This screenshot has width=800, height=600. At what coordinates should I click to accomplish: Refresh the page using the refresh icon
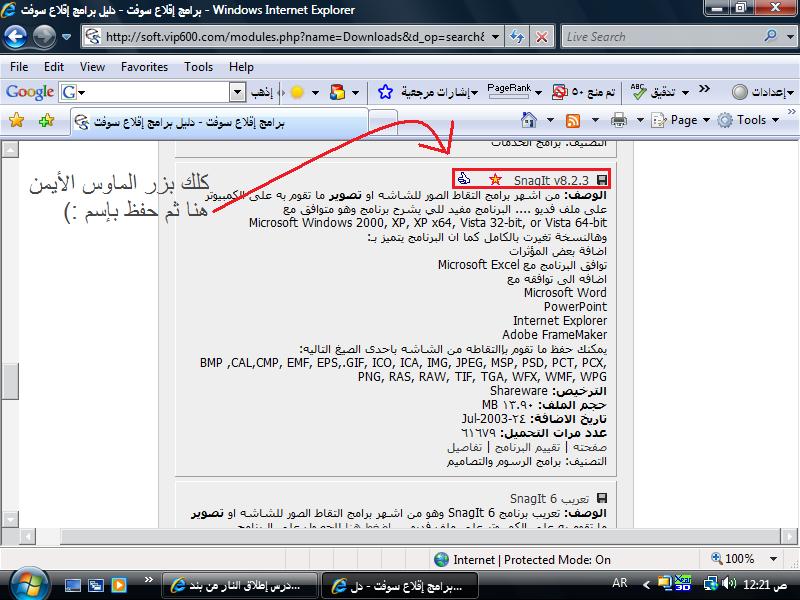[x=517, y=37]
